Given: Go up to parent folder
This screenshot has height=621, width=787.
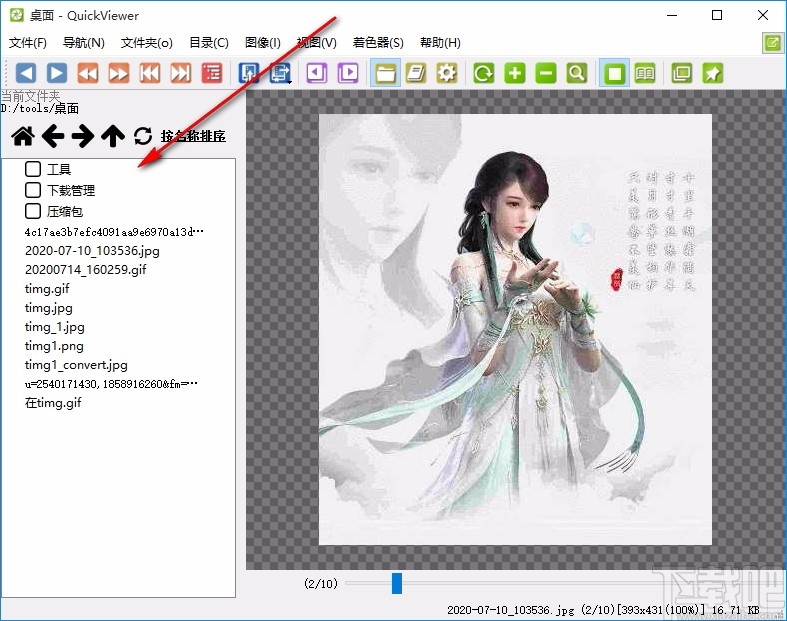Looking at the screenshot, I should pos(113,136).
